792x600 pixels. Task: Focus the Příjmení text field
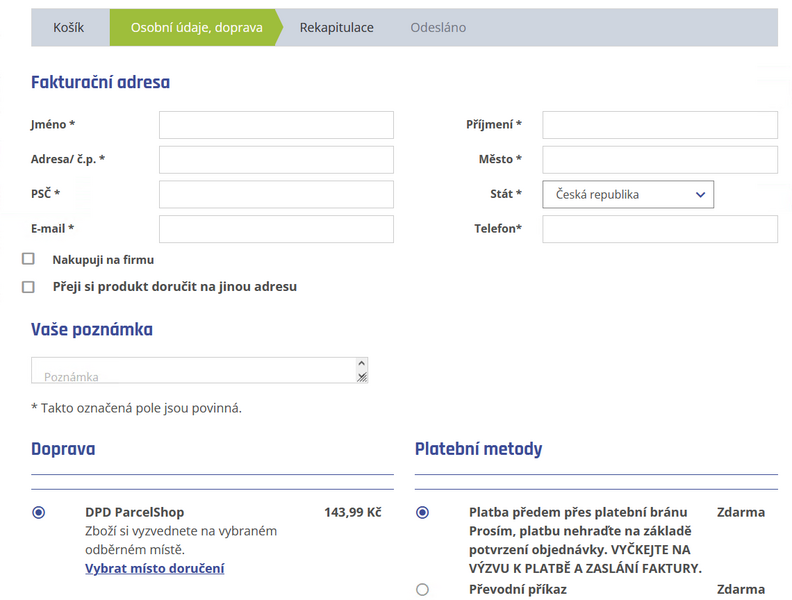(660, 125)
